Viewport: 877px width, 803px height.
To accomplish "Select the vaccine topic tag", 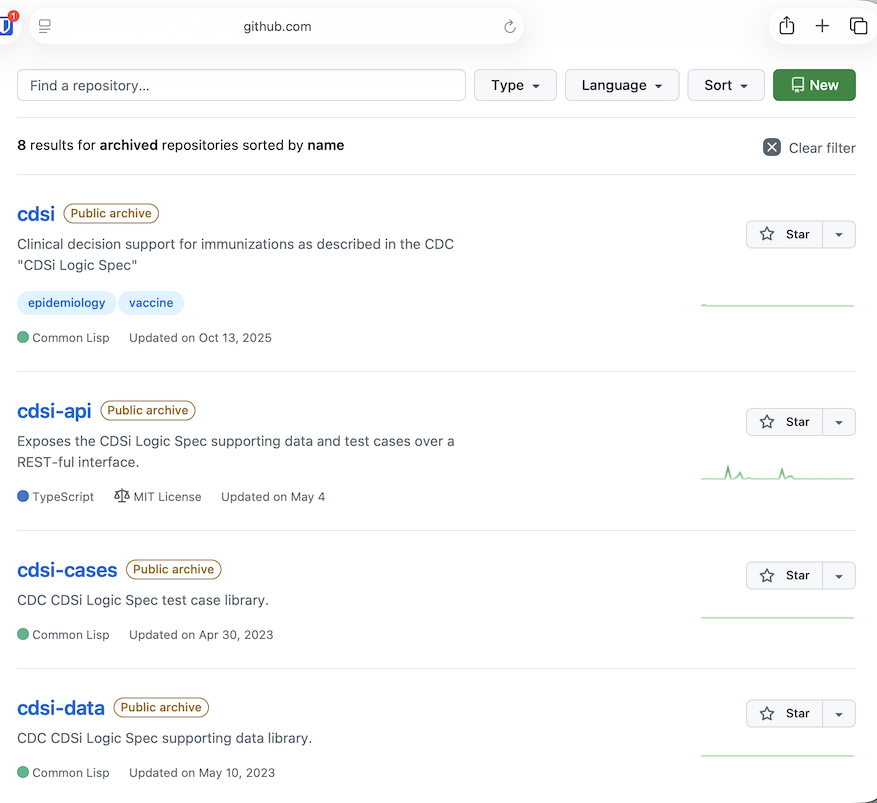I will click(151, 303).
